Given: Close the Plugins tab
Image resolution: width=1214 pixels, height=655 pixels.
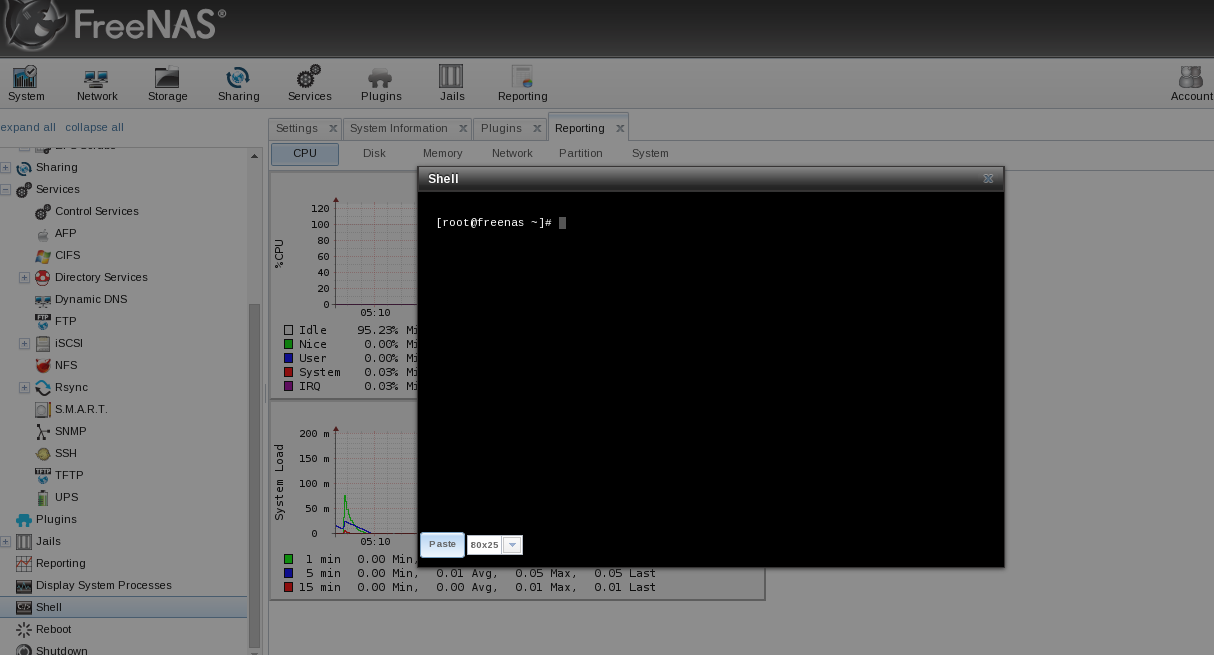Looking at the screenshot, I should (x=538, y=128).
